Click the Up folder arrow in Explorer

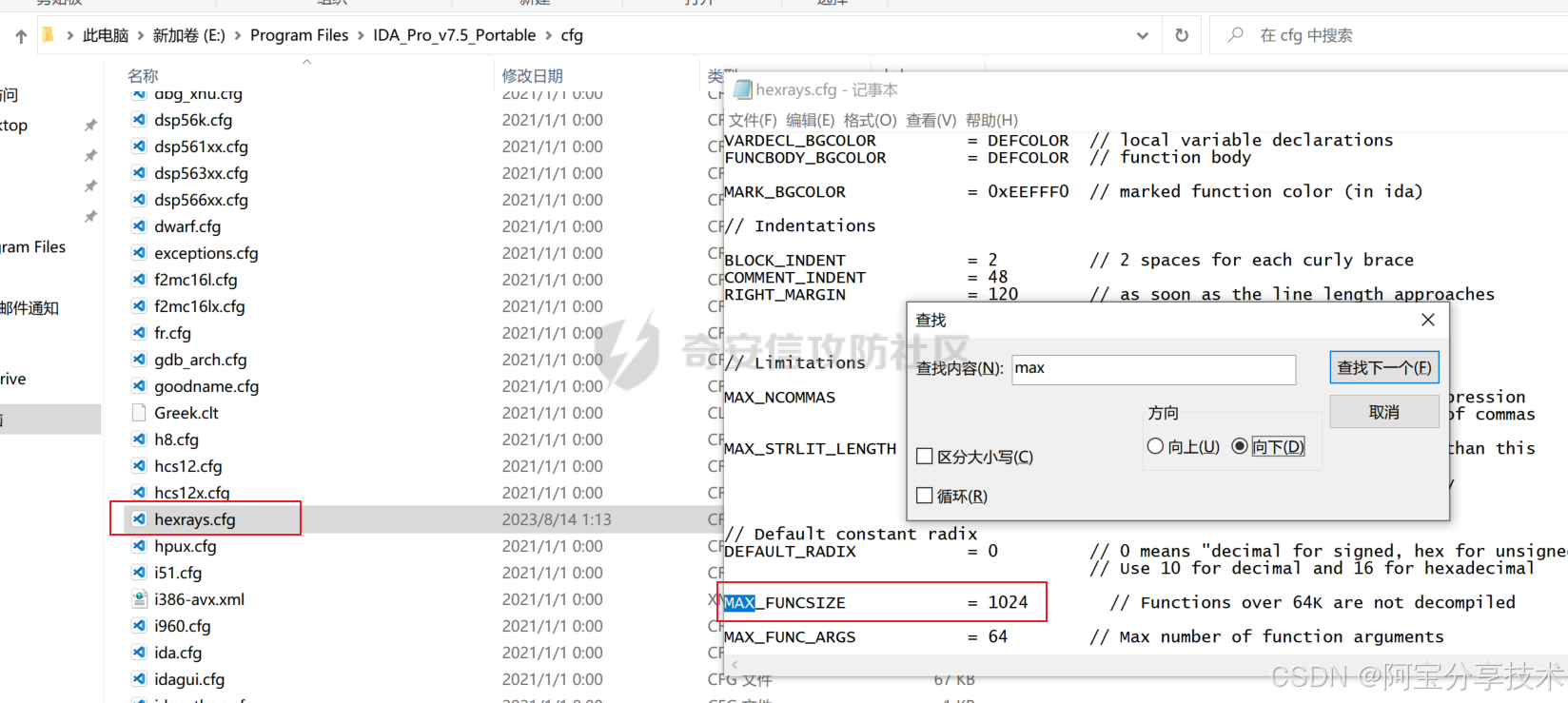(x=21, y=36)
